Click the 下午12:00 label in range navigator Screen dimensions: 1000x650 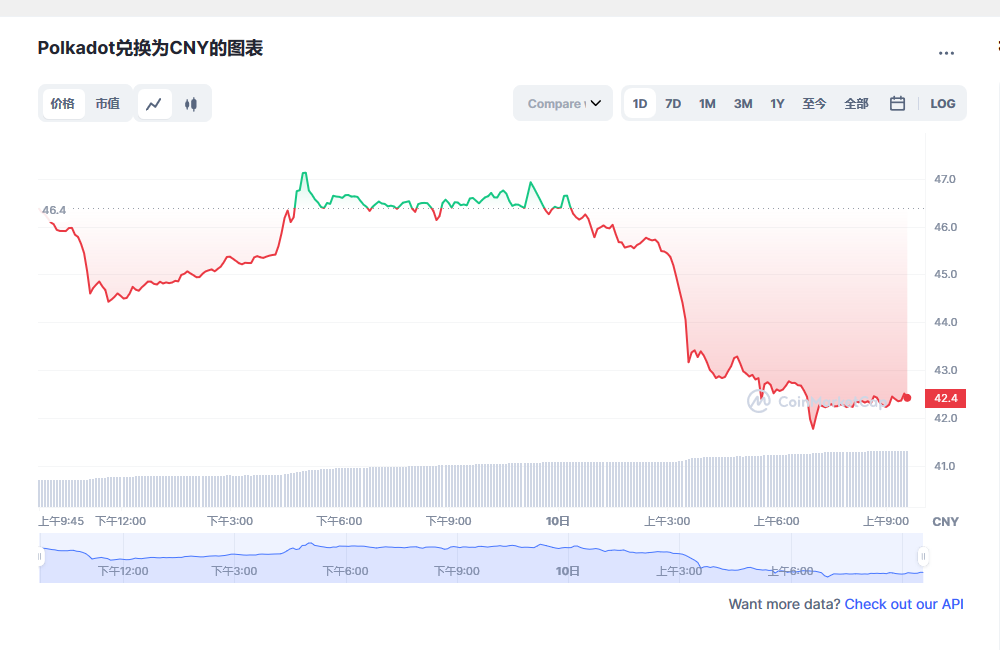coord(122,571)
